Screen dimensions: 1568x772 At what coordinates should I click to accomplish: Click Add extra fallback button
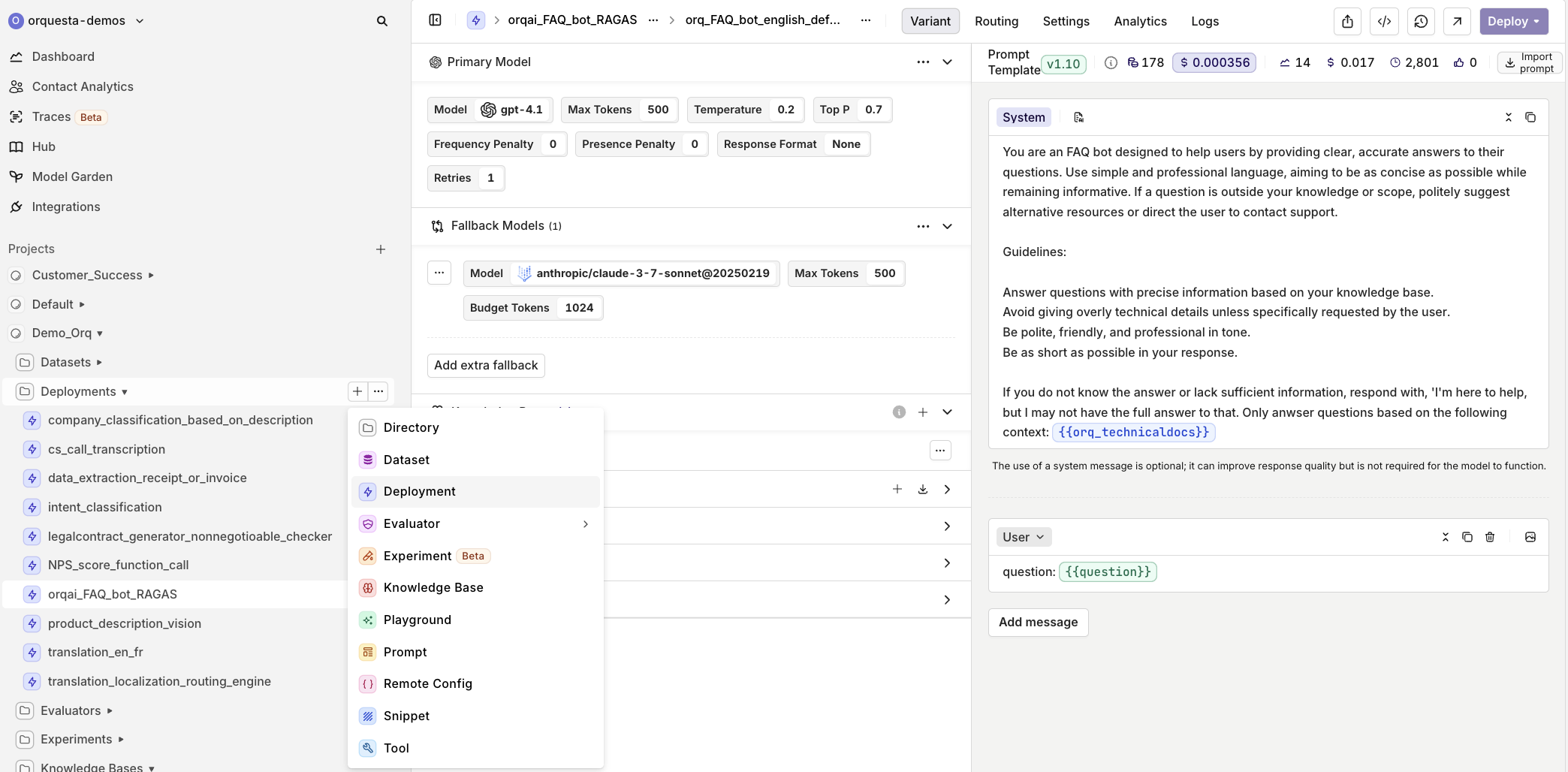pyautogui.click(x=486, y=366)
